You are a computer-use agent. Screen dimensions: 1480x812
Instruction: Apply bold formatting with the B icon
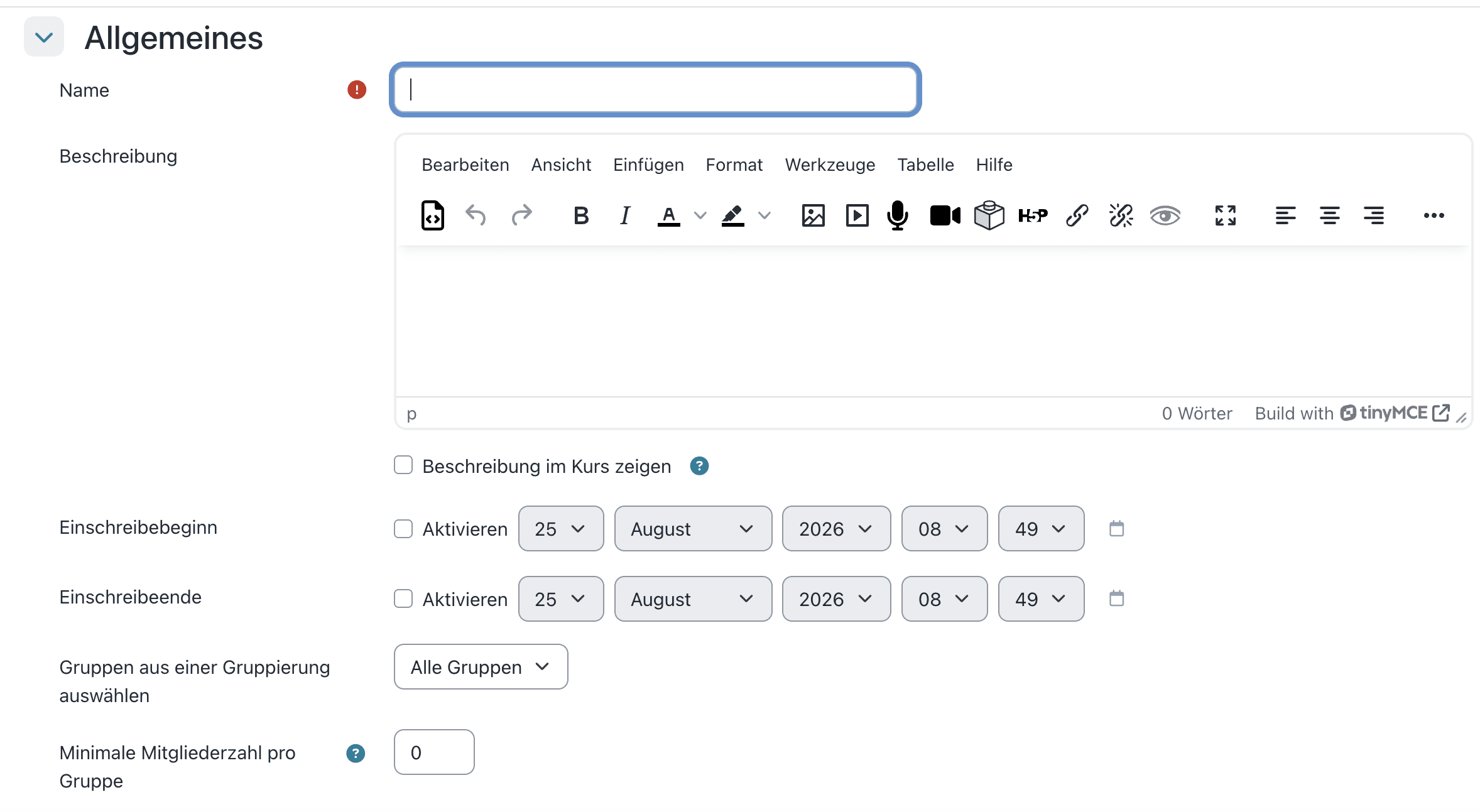coord(581,215)
